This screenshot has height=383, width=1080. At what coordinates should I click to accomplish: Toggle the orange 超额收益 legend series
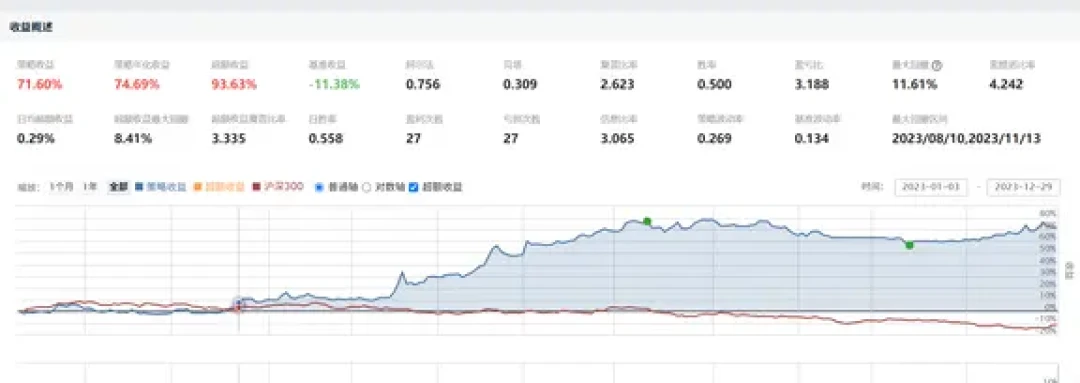coord(220,186)
